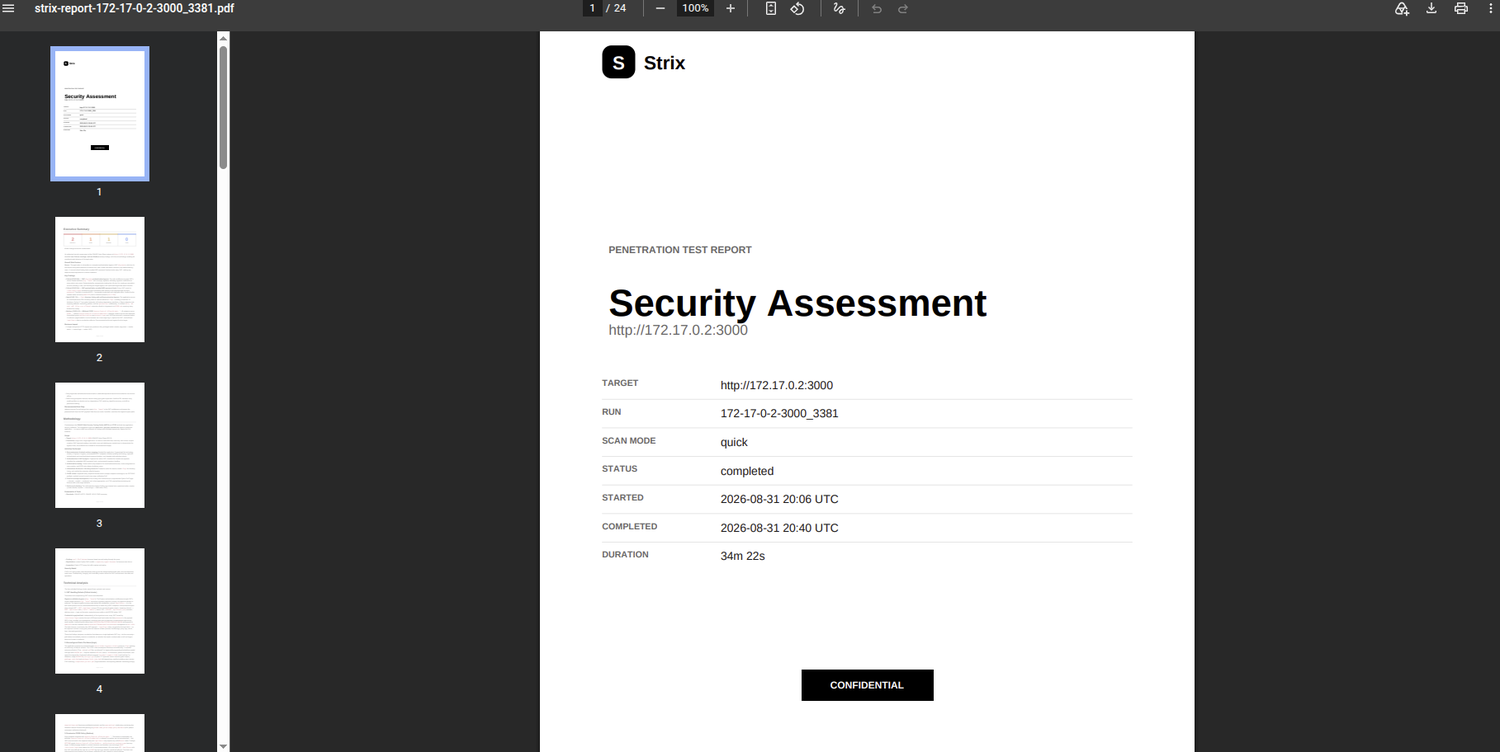Click the TARGET label
This screenshot has width=1500, height=752.
pos(620,383)
